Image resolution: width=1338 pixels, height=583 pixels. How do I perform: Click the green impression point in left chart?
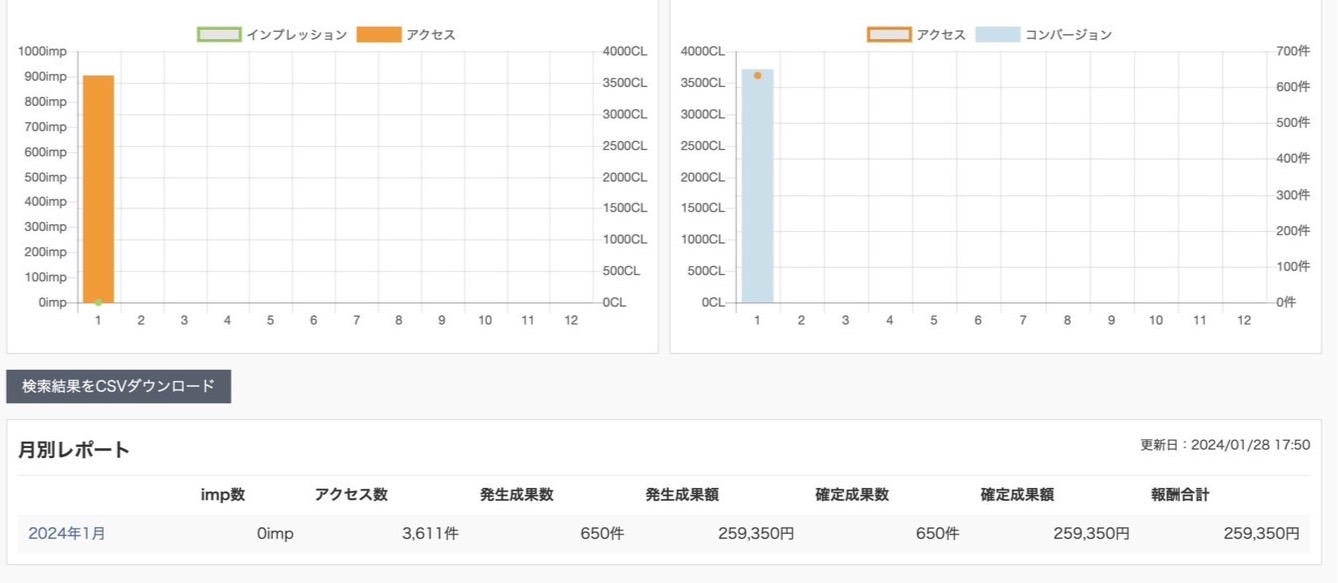pyautogui.click(x=98, y=302)
